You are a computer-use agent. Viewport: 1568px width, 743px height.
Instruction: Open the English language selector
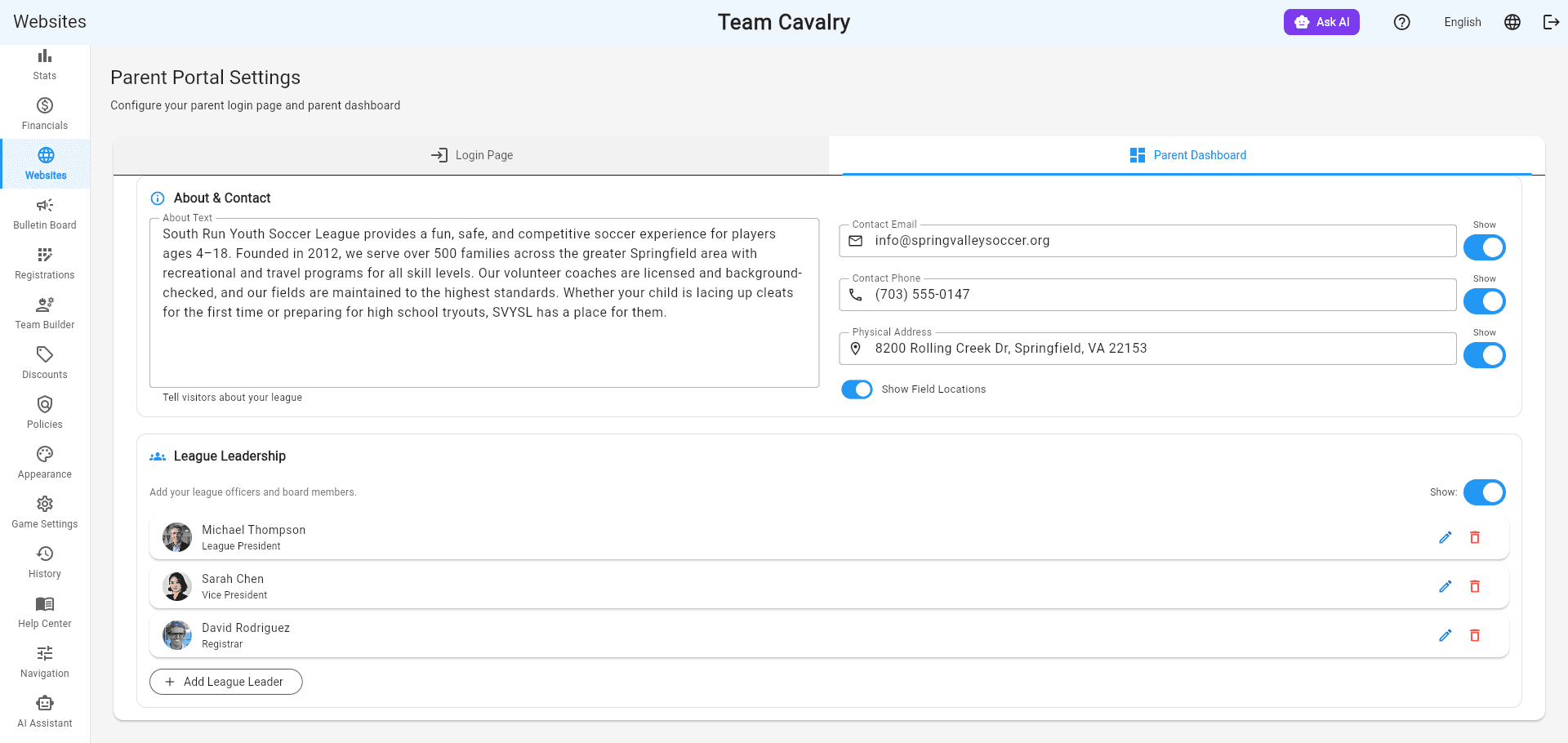coord(1462,22)
